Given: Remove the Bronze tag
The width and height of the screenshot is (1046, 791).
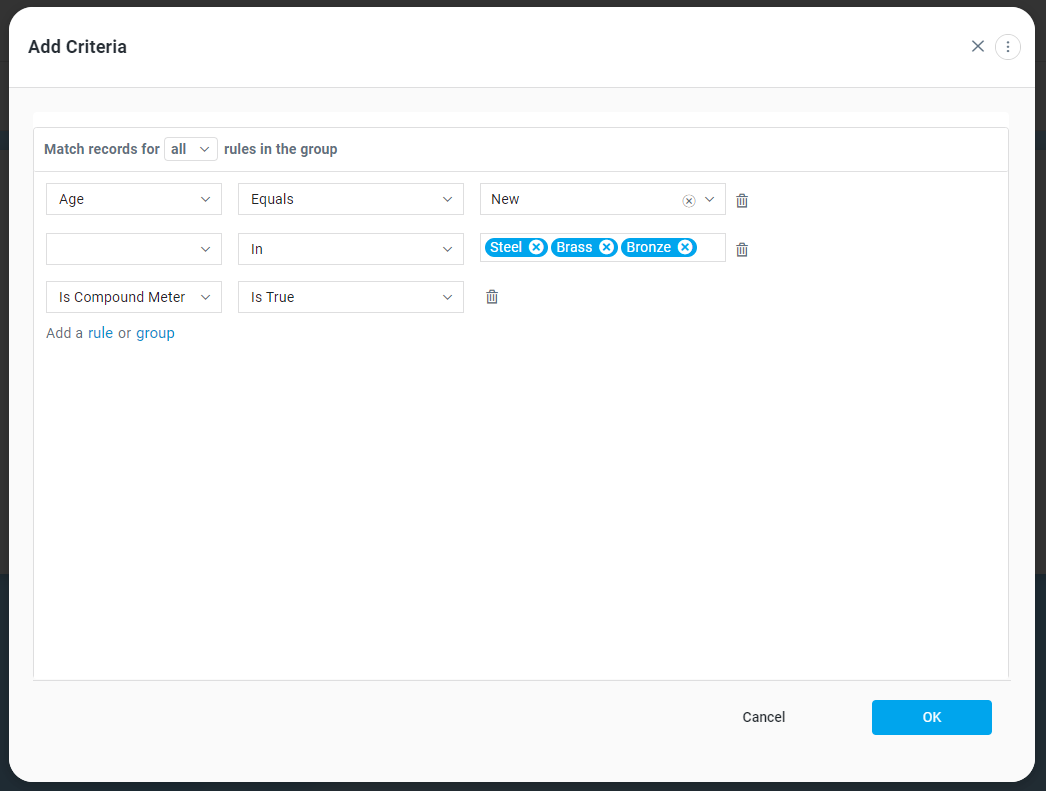Looking at the screenshot, I should pos(685,247).
